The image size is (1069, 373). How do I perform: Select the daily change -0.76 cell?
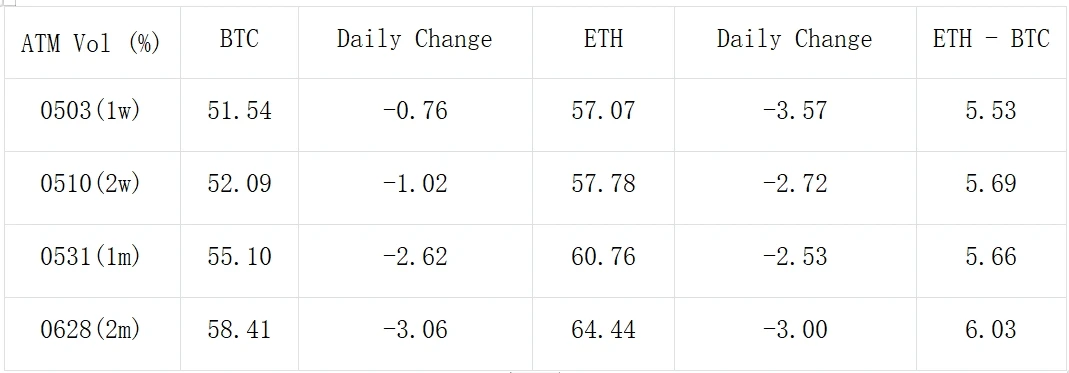415,115
